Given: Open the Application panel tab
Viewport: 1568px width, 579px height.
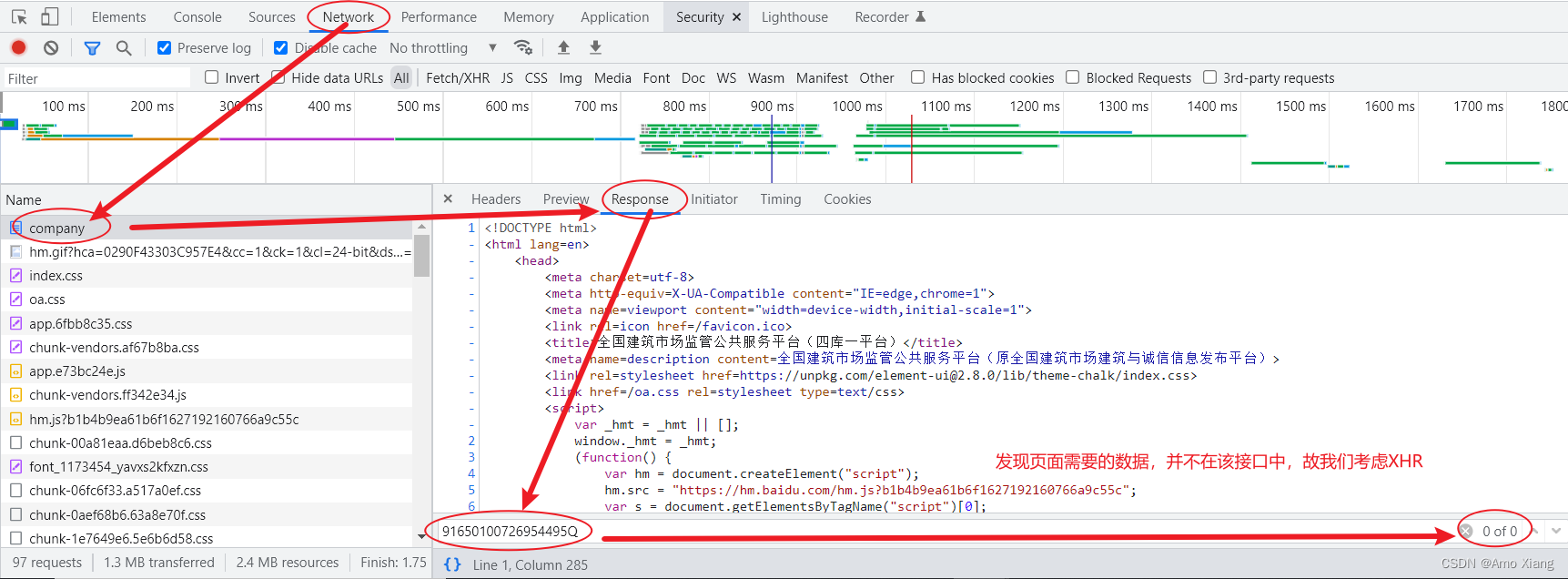Looking at the screenshot, I should 615,16.
